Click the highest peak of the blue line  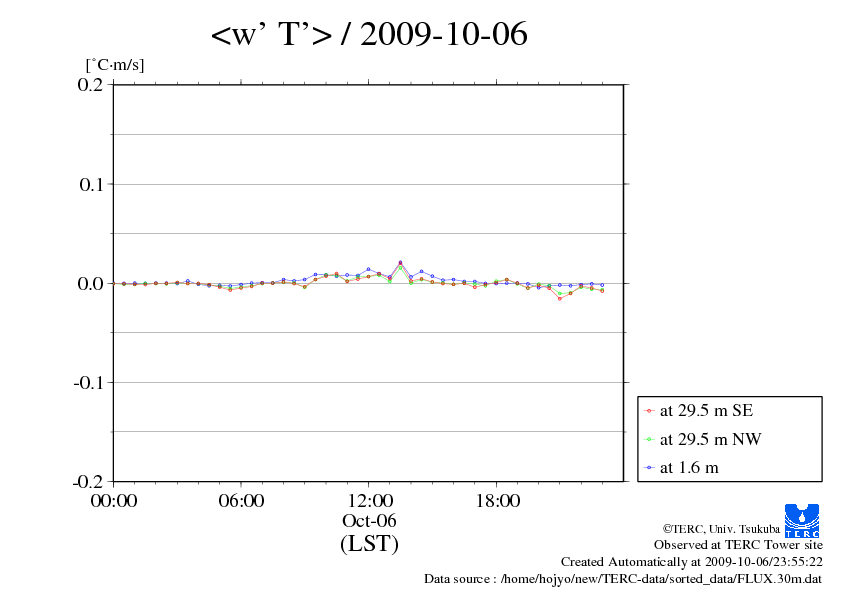point(400,262)
